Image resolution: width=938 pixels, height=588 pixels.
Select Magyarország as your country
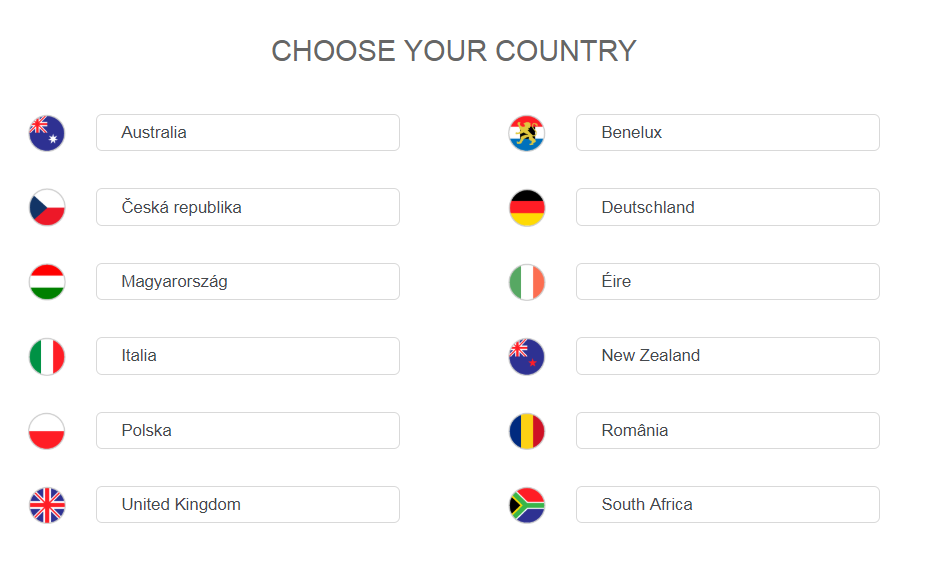click(x=248, y=282)
